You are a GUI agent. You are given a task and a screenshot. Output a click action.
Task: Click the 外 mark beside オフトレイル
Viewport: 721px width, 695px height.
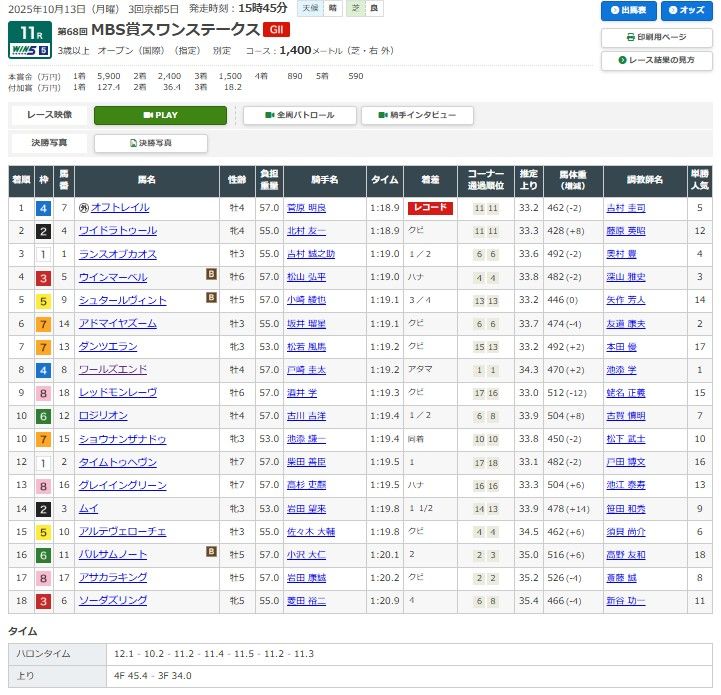tap(84, 208)
